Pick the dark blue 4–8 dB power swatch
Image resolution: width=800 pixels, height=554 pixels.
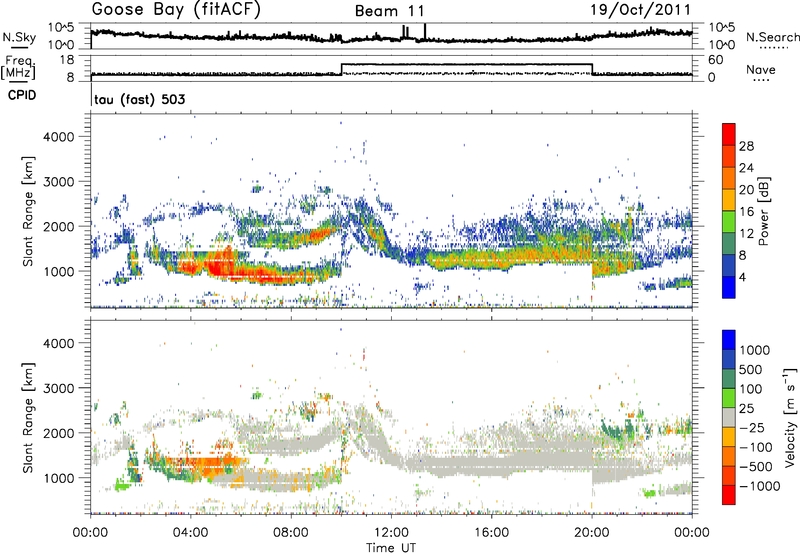pyautogui.click(x=729, y=266)
